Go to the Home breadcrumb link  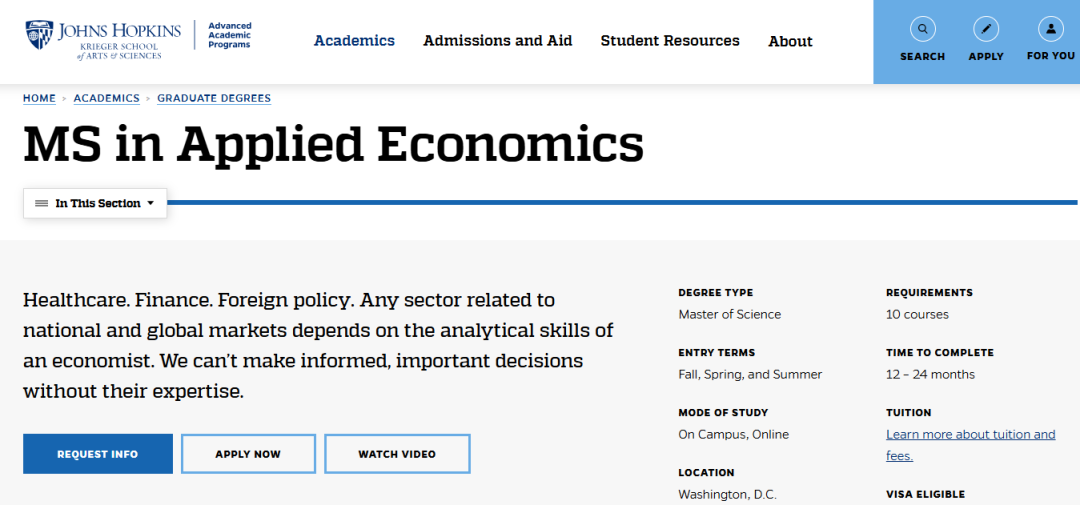click(x=39, y=99)
